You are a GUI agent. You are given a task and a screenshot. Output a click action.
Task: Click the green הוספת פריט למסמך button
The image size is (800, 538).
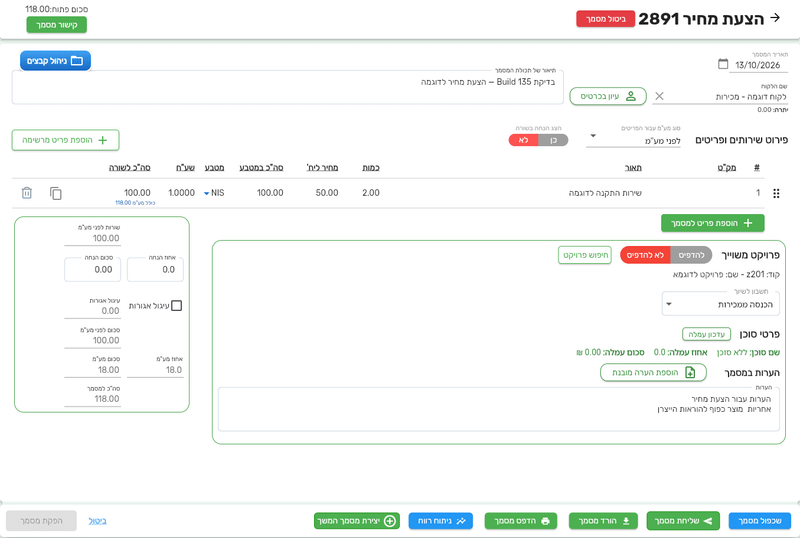pyautogui.click(x=712, y=223)
